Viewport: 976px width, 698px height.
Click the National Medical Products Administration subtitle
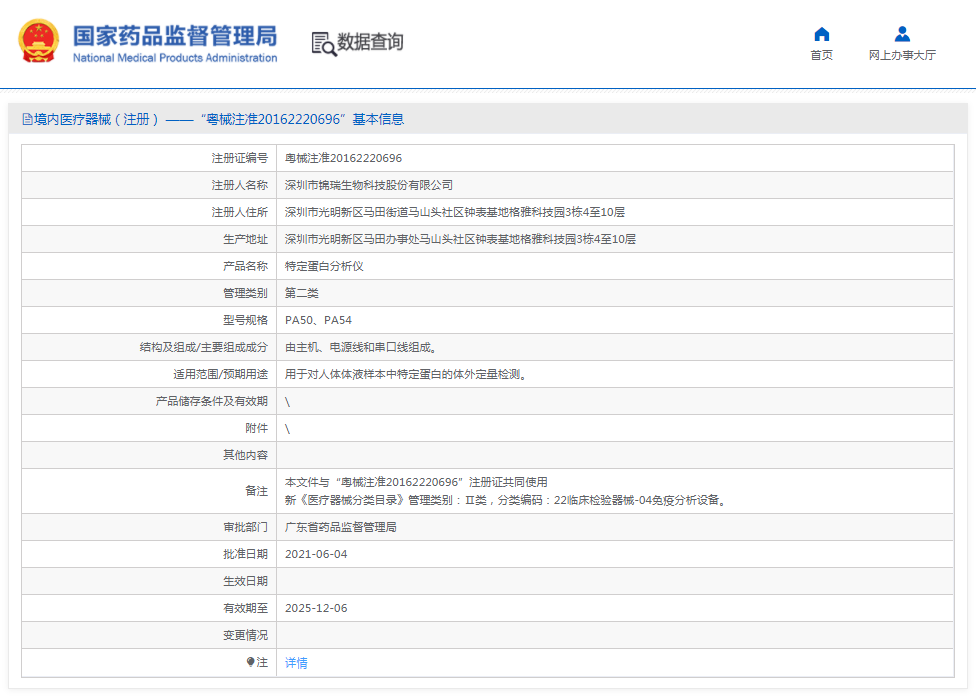pos(174,58)
